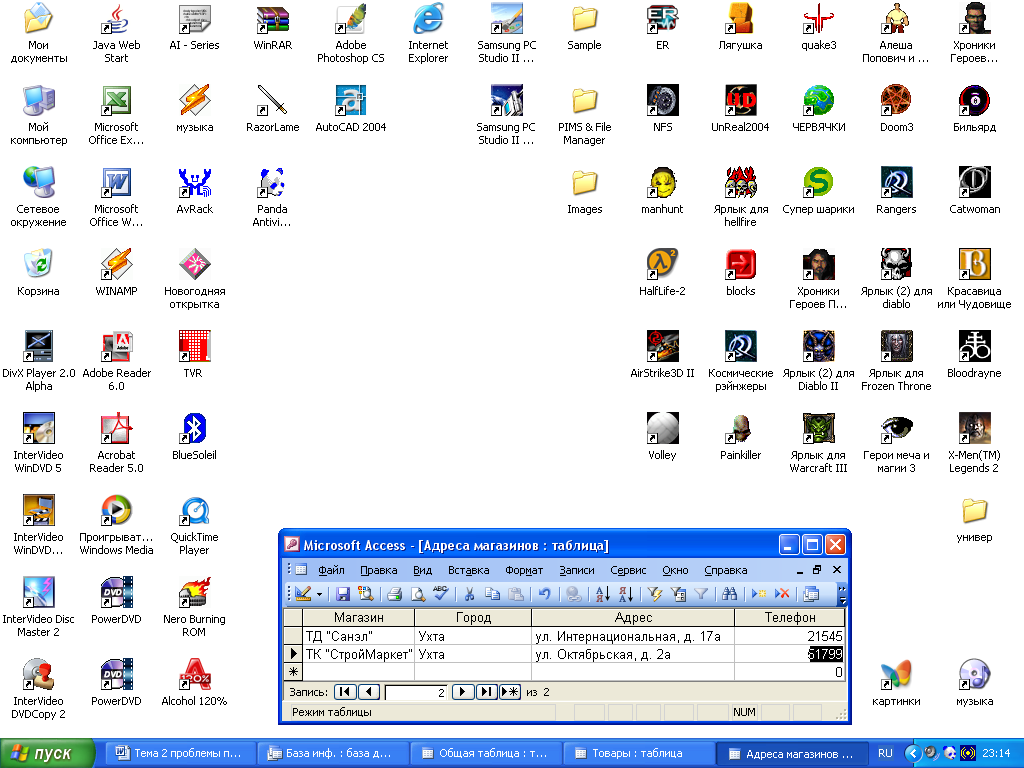The width and height of the screenshot is (1024, 768).
Task: Undo the last action with the Undo arrow
Action: (544, 594)
